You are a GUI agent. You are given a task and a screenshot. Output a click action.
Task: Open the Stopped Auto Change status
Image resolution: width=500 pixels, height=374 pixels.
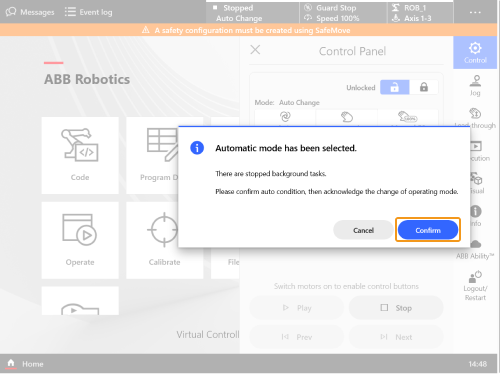click(252, 13)
